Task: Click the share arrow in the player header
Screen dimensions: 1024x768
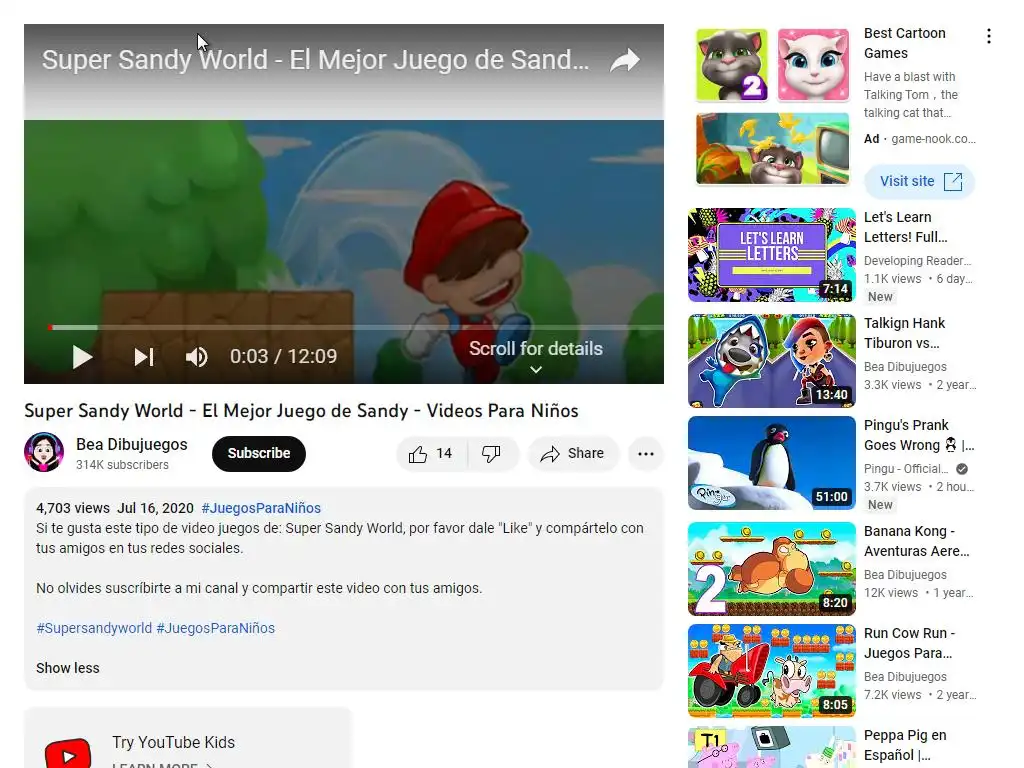Action: pos(625,60)
